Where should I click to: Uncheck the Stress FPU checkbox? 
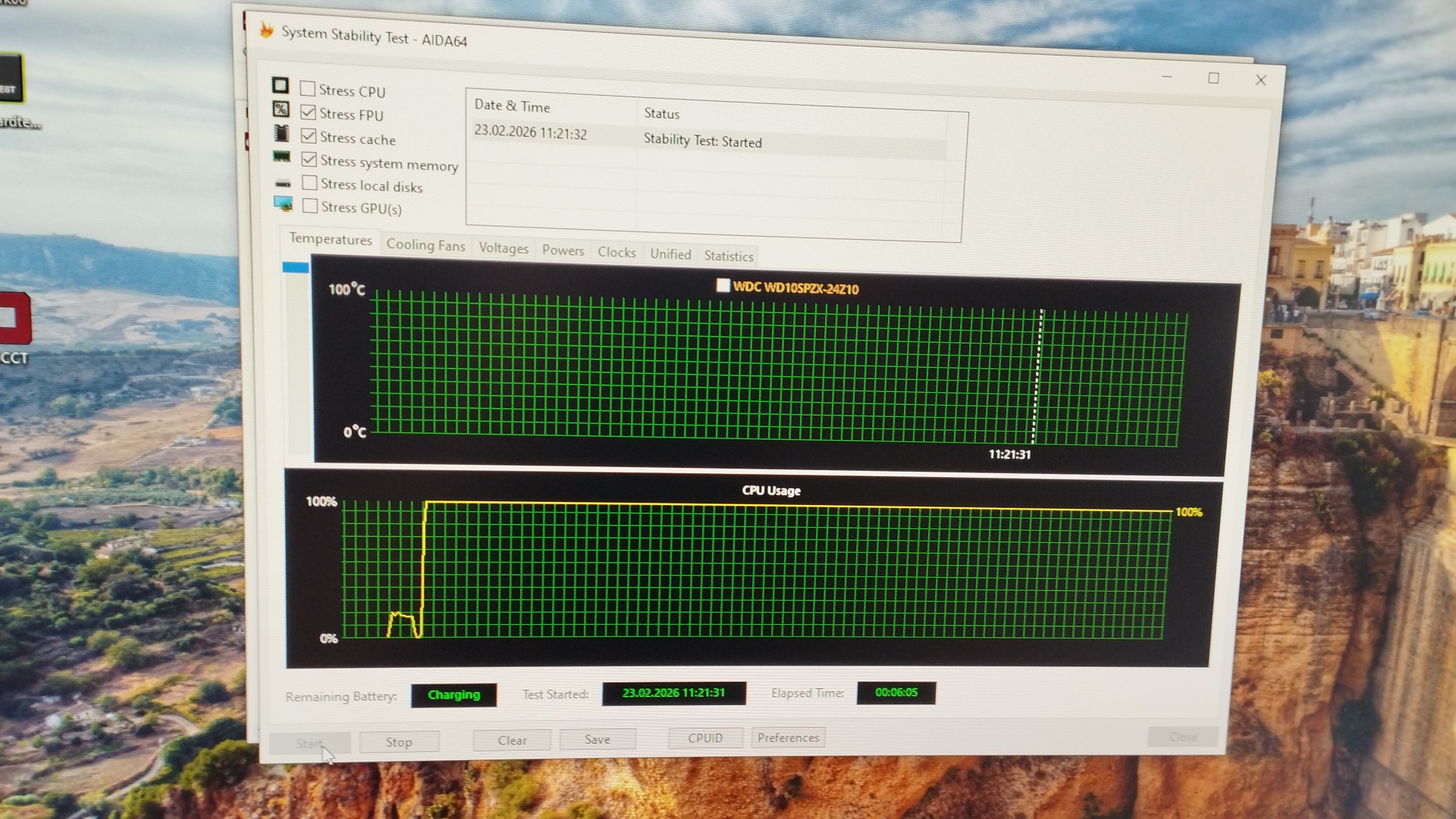point(308,112)
